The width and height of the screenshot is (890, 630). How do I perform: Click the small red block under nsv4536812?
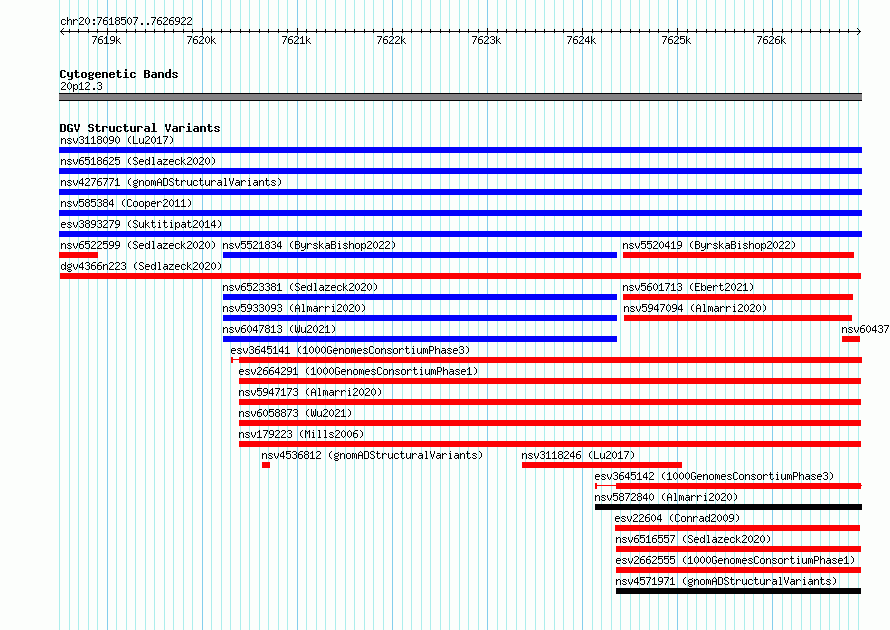266,465
